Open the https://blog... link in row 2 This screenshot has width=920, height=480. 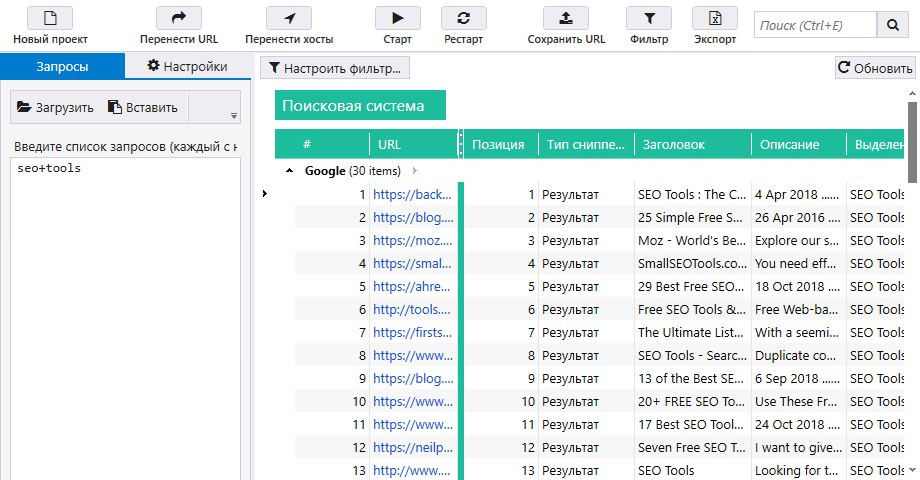pos(413,217)
